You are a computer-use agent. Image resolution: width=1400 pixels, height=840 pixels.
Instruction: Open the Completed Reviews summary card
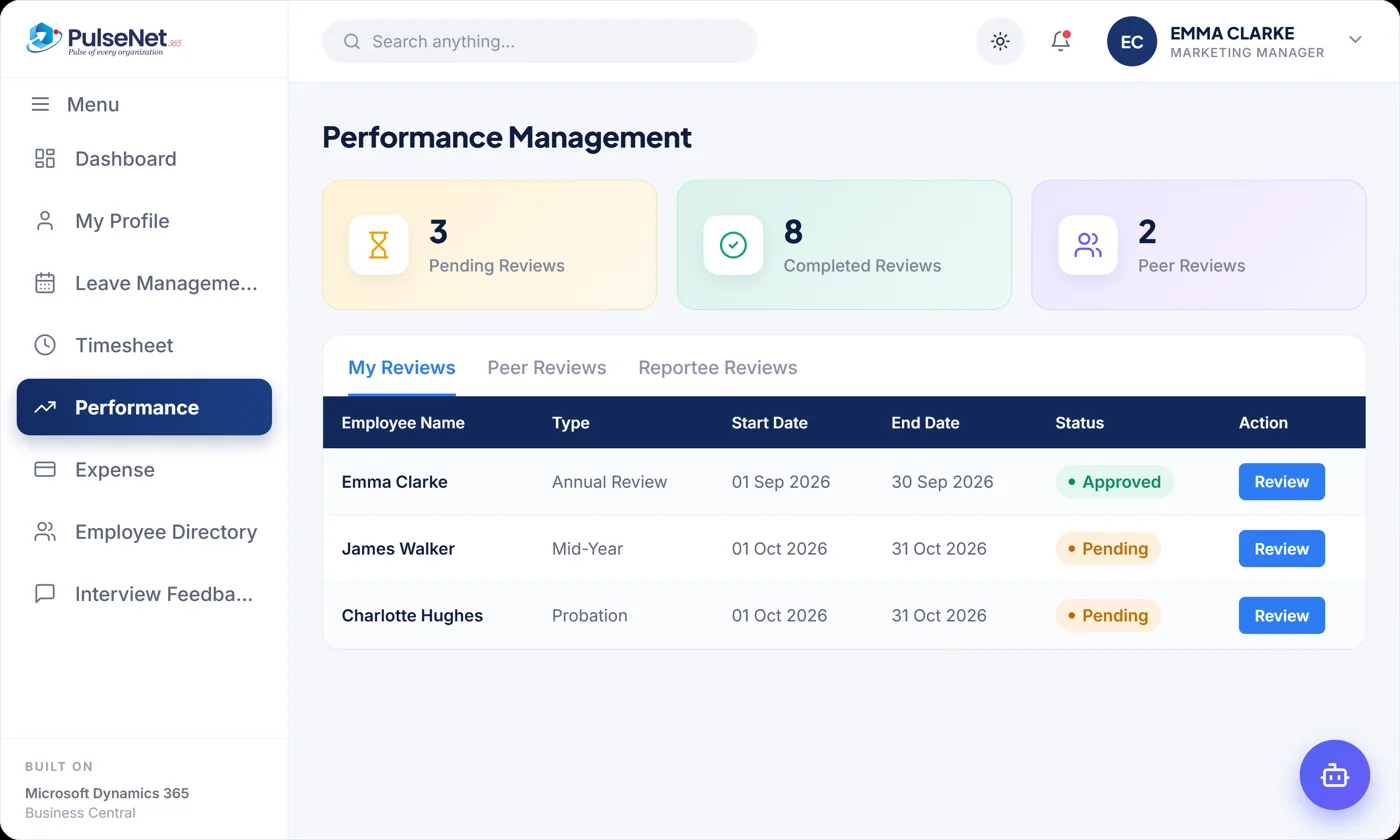click(x=844, y=245)
